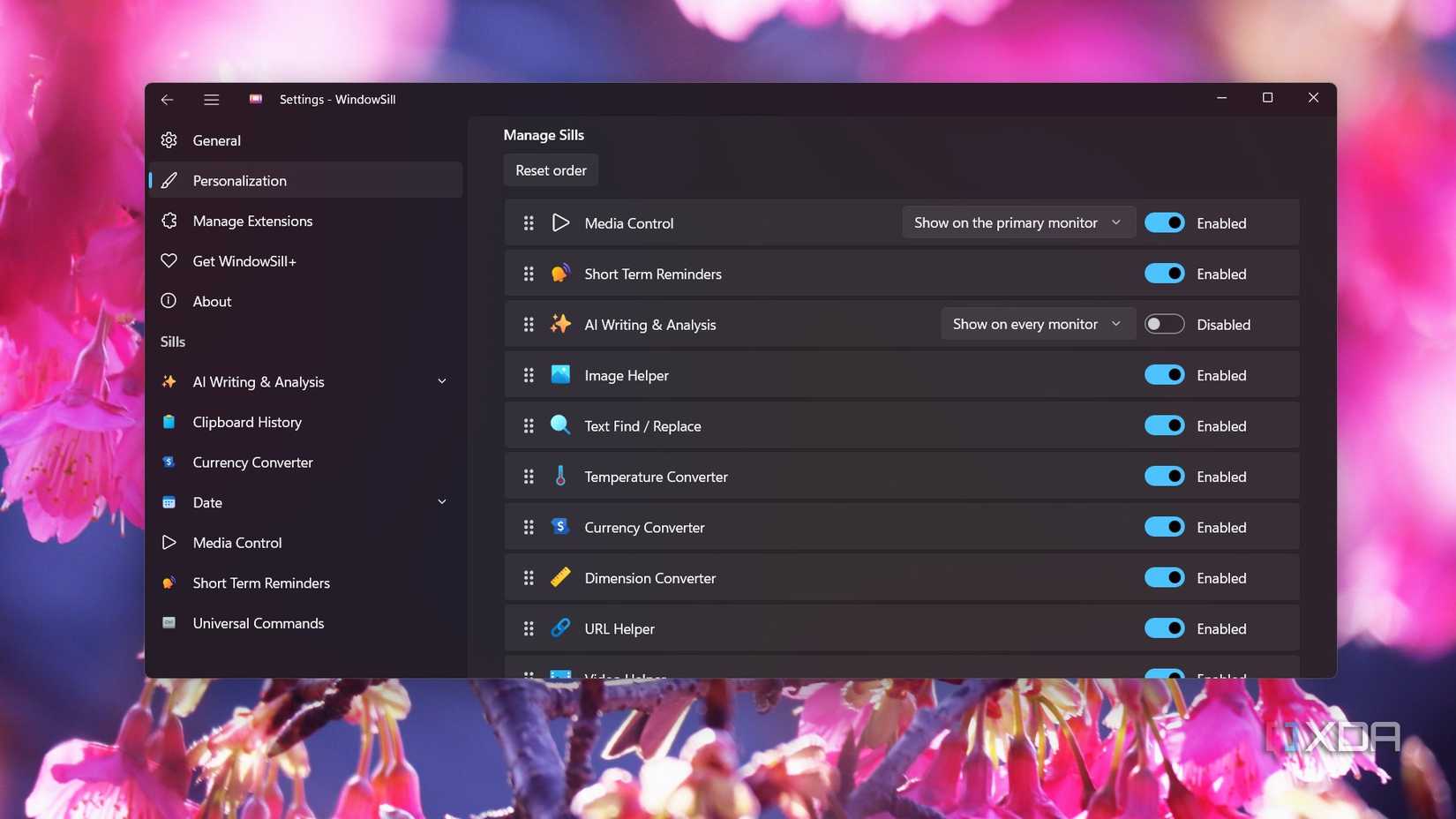Maximize the WindowSill settings window

pos(1268,98)
